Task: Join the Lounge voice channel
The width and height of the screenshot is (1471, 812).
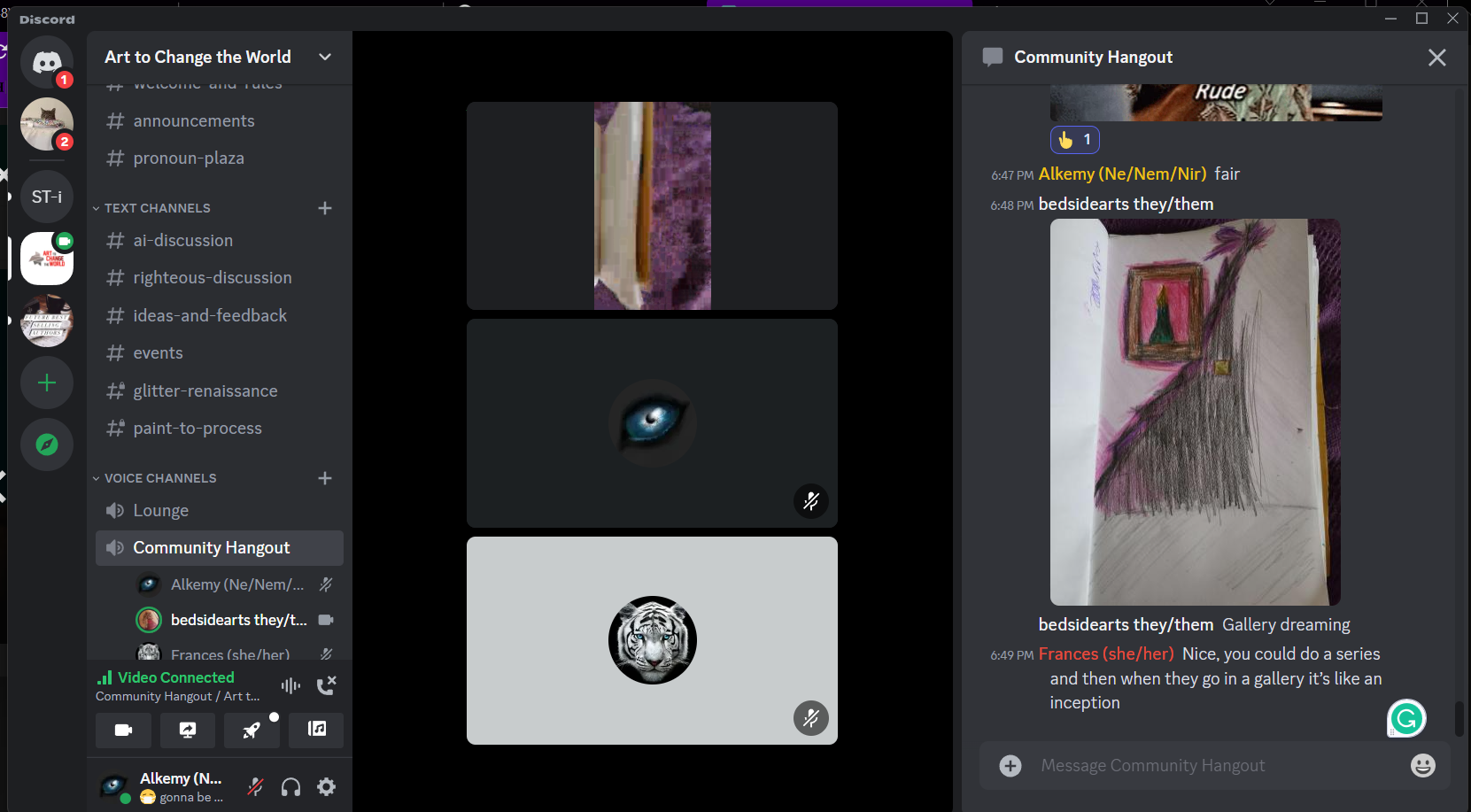Action: [160, 511]
